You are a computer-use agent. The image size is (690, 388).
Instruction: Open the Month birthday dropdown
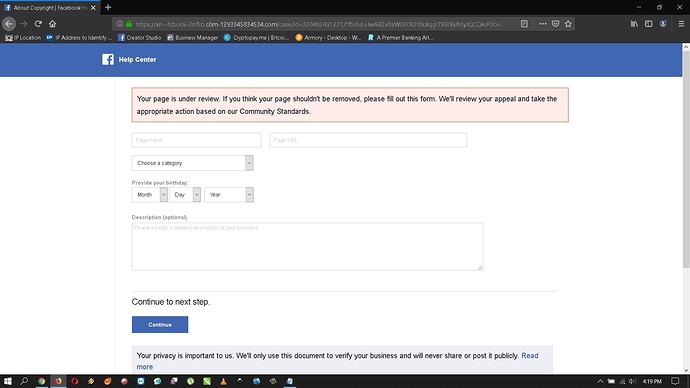[150, 194]
